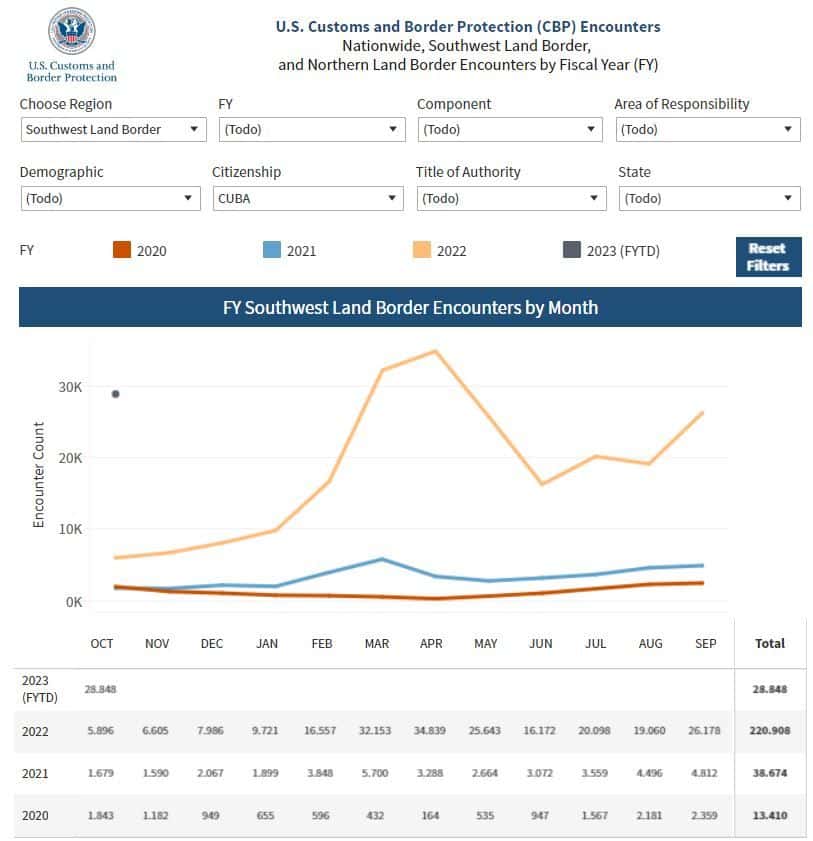Click the U.S. Customs and Border Protection text

pos(72,71)
